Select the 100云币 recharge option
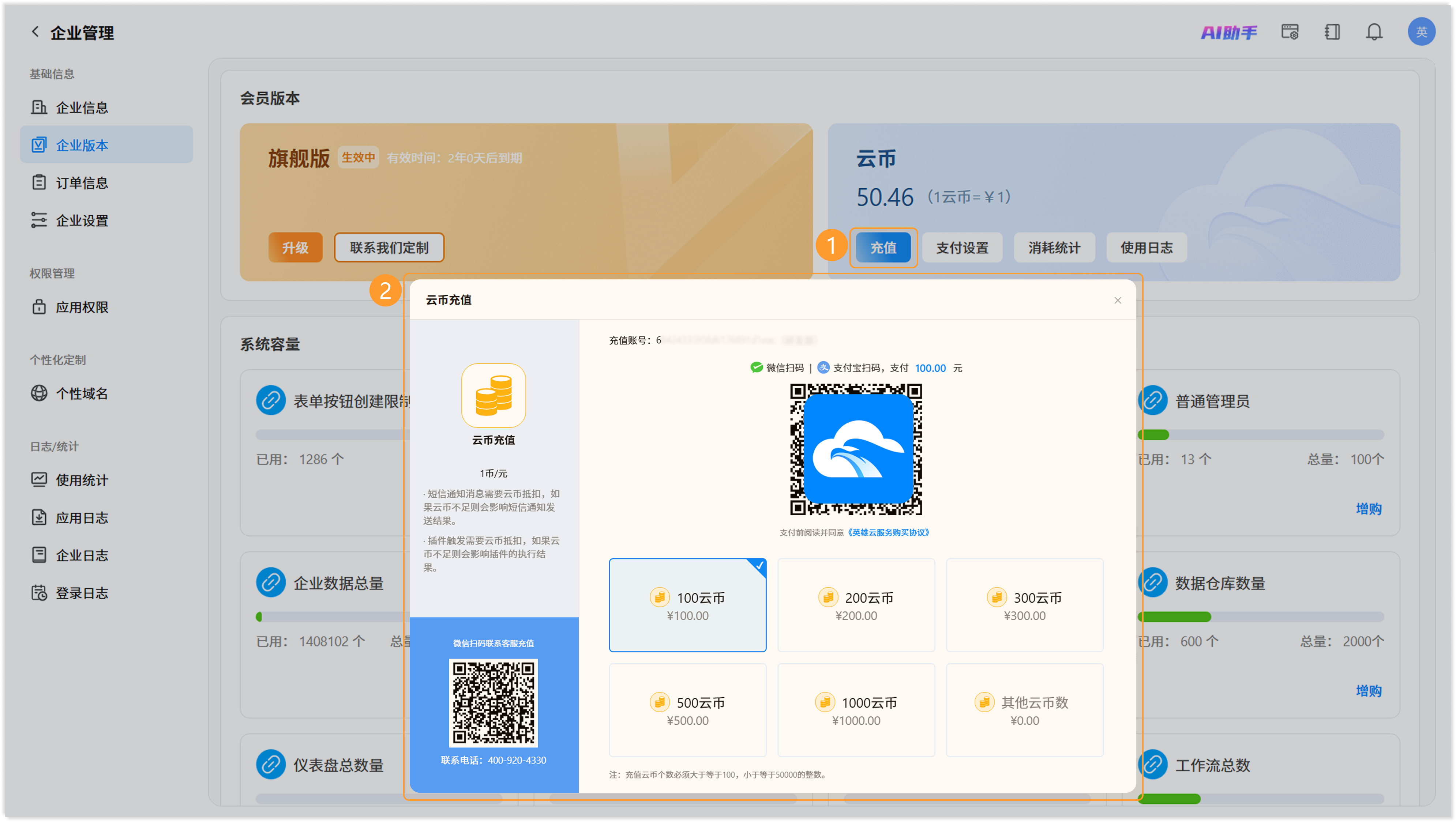 coord(687,605)
